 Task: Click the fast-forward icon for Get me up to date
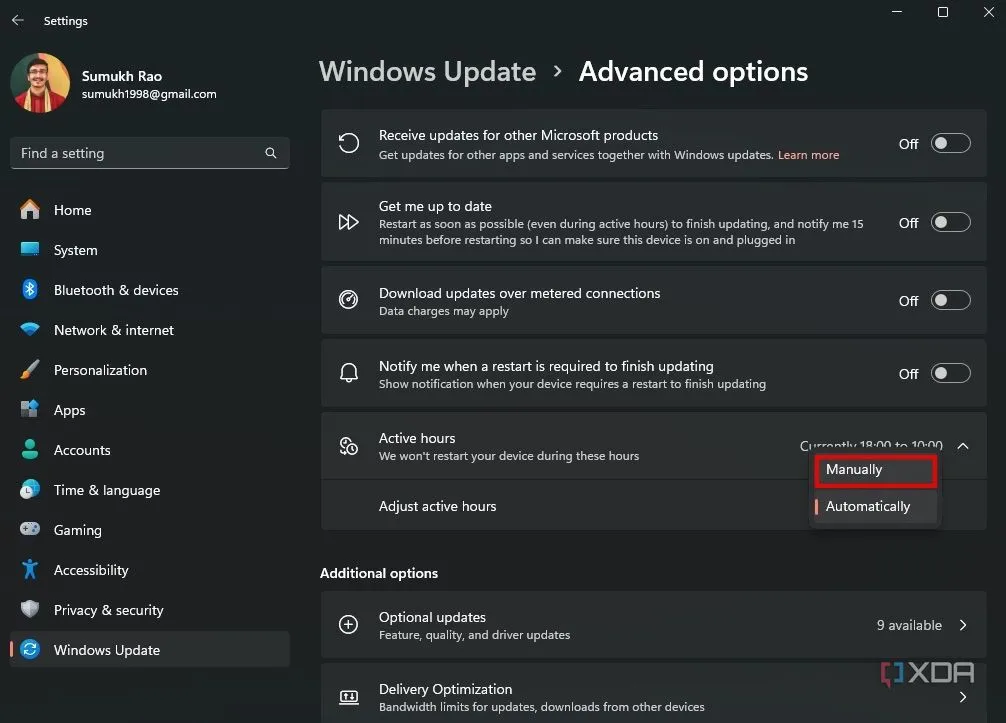pyautogui.click(x=348, y=222)
